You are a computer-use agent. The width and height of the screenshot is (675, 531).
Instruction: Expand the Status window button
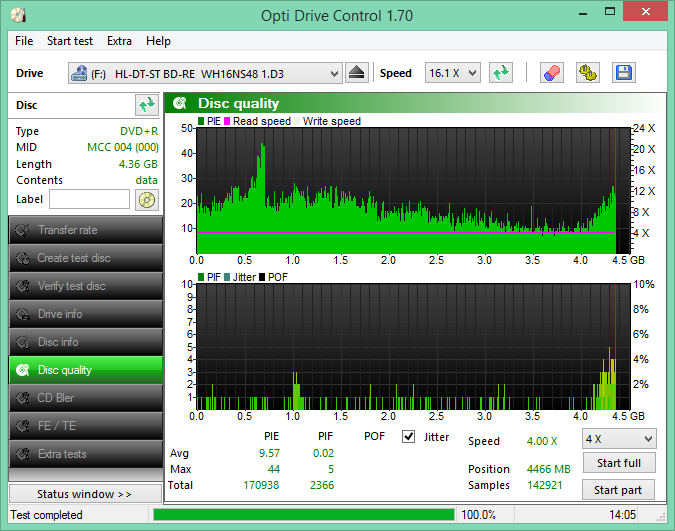click(x=85, y=494)
